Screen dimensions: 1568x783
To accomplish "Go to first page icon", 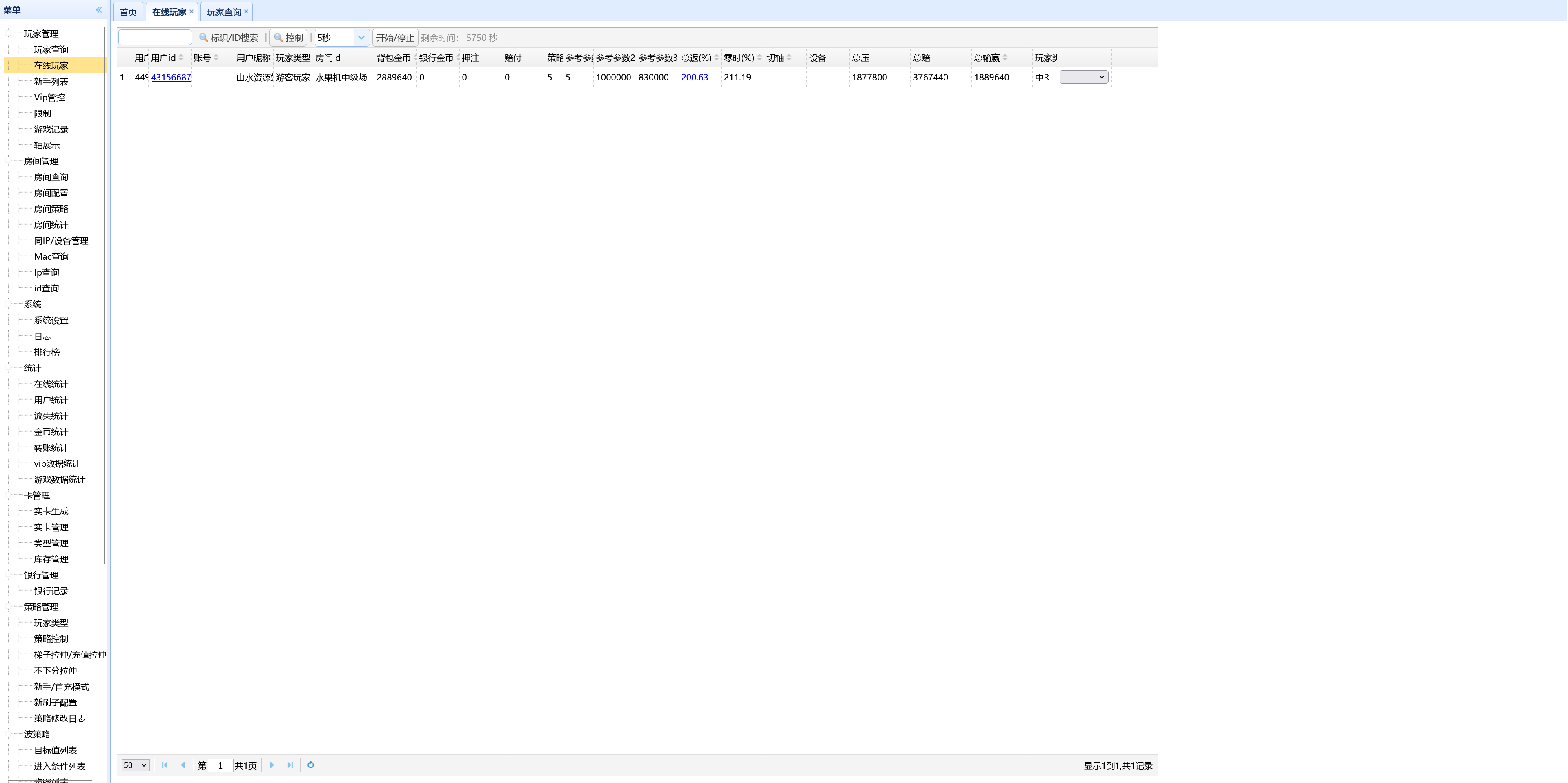I will [x=164, y=765].
